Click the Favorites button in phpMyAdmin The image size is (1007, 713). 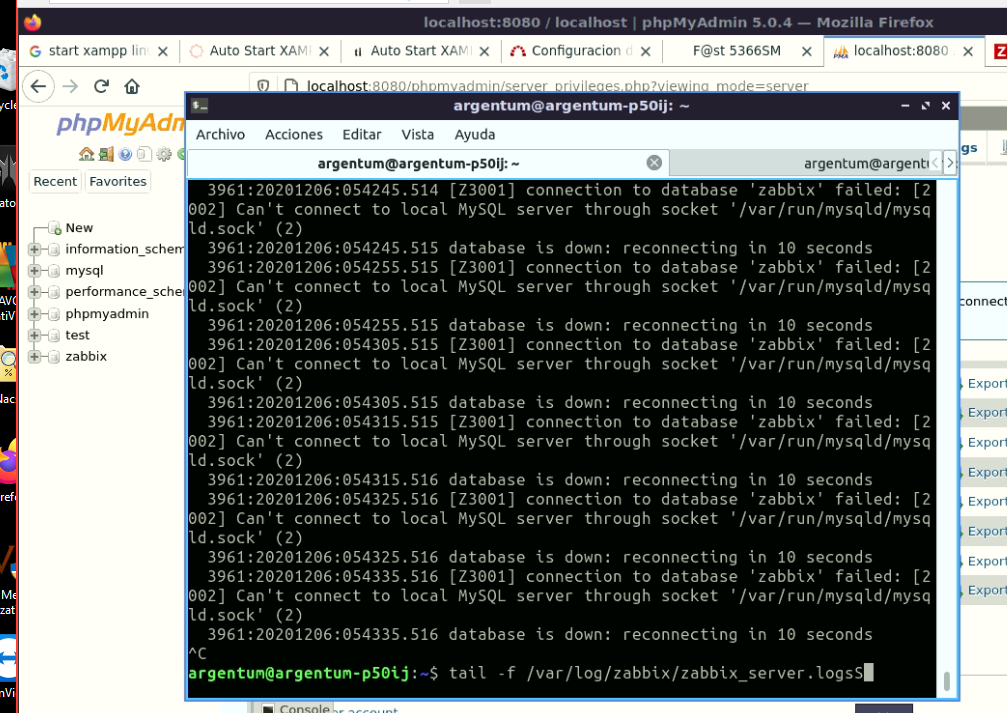[x=118, y=182]
